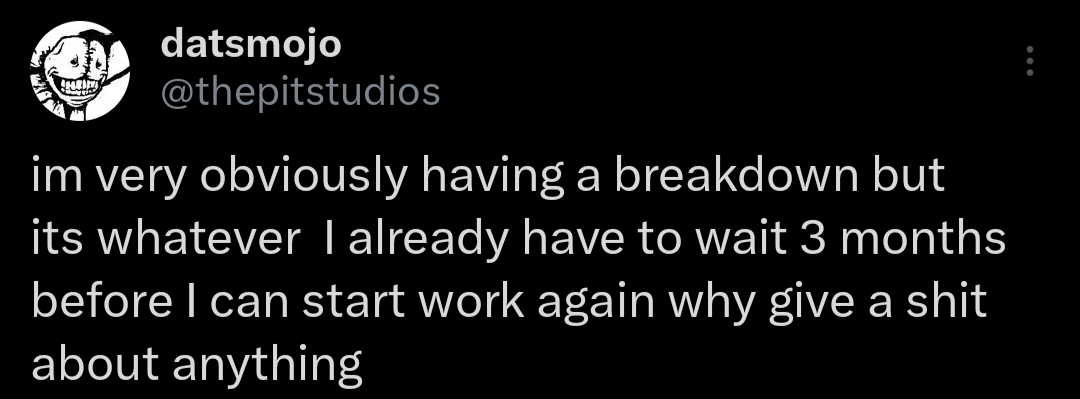The width and height of the screenshot is (1080, 399).
Task: Click the word 'anything' at tweet end
Action: [267, 365]
